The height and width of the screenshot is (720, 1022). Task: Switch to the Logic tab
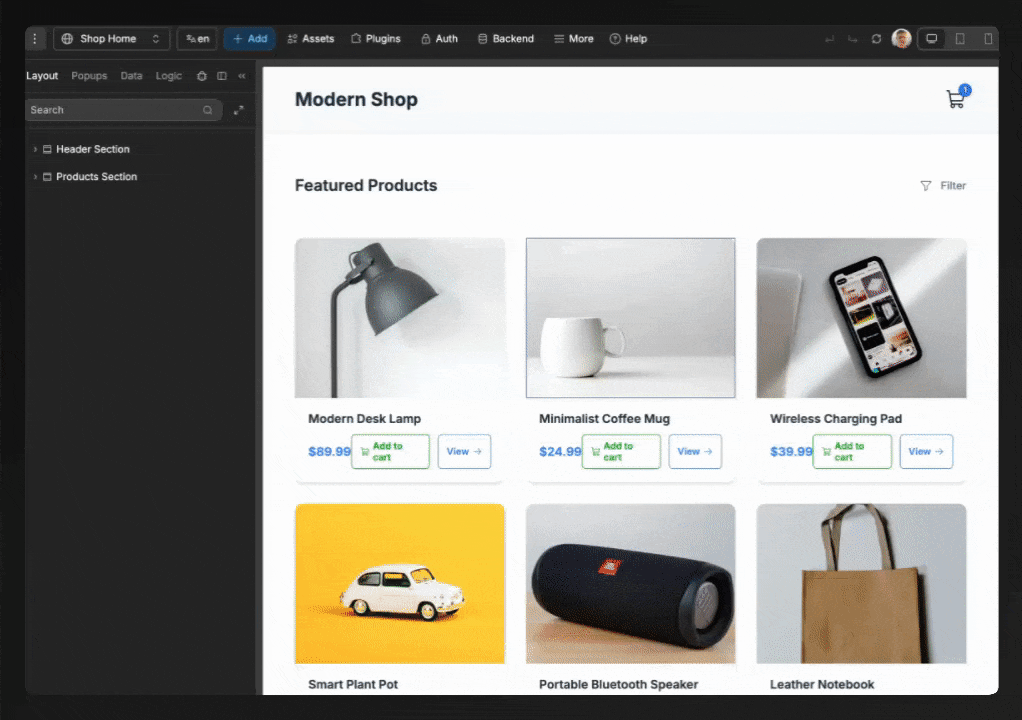tap(168, 76)
